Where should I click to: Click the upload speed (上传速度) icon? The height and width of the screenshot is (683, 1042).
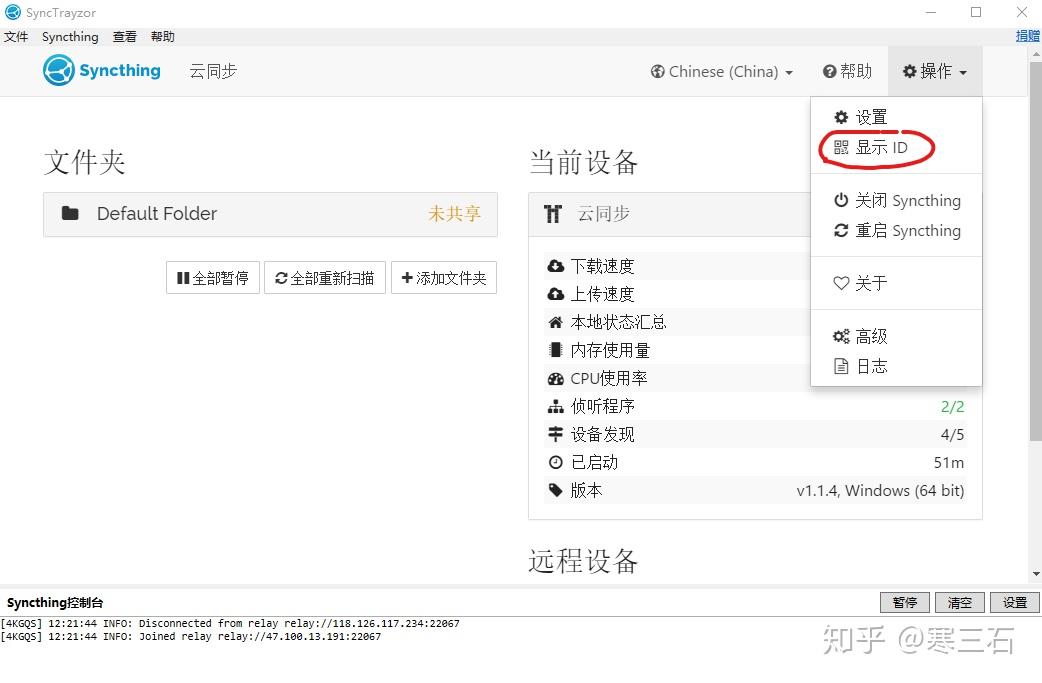(556, 294)
